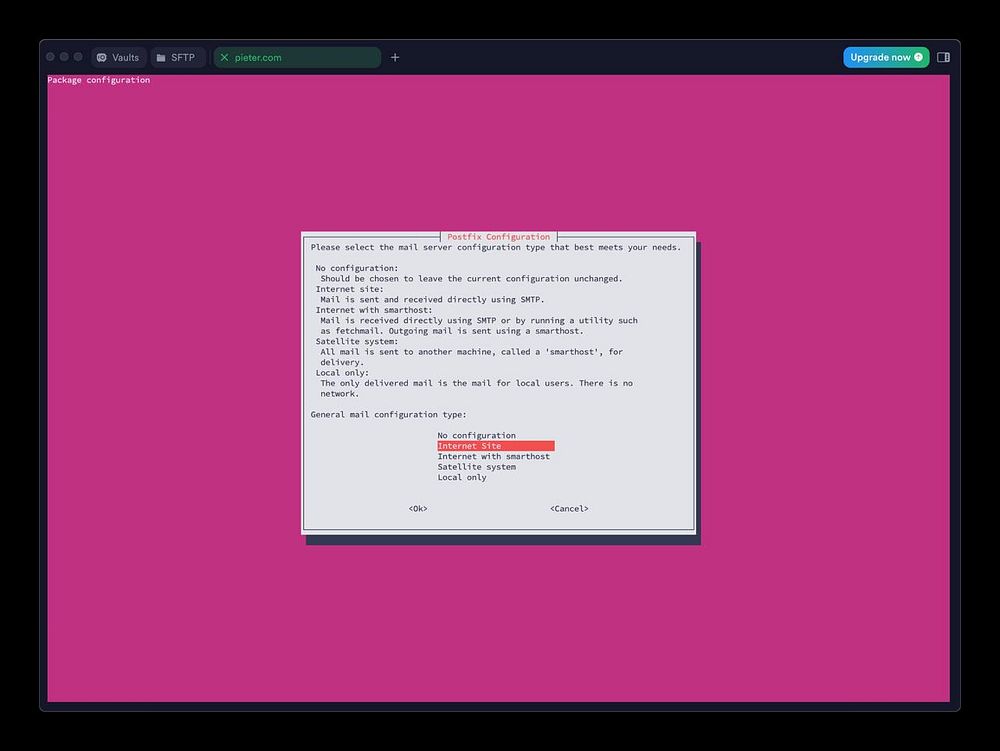The image size is (1000, 751).
Task: Close the pieter.com tab with X icon
Action: click(x=224, y=57)
